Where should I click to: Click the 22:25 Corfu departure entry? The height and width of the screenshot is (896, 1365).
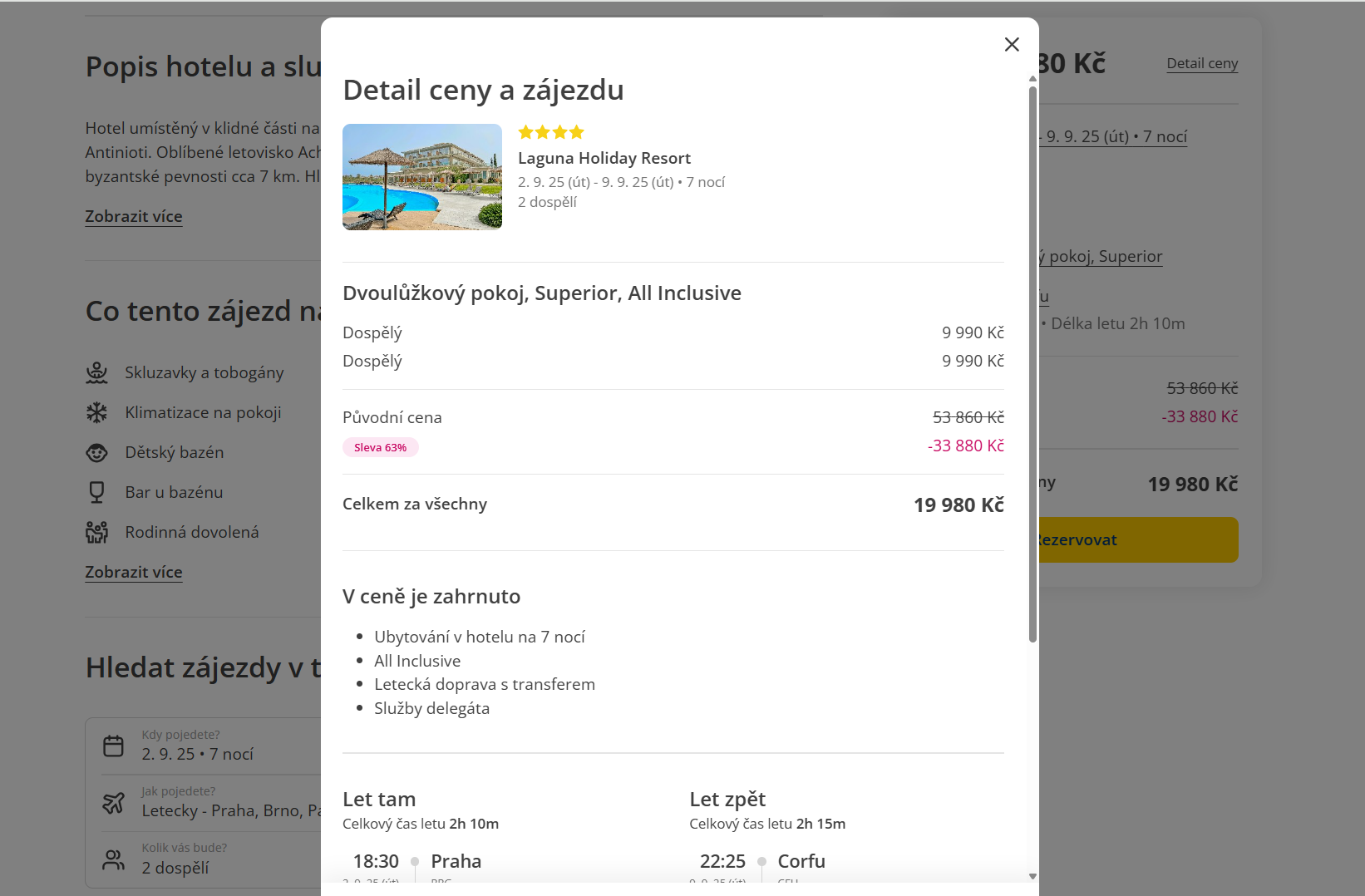click(762, 861)
